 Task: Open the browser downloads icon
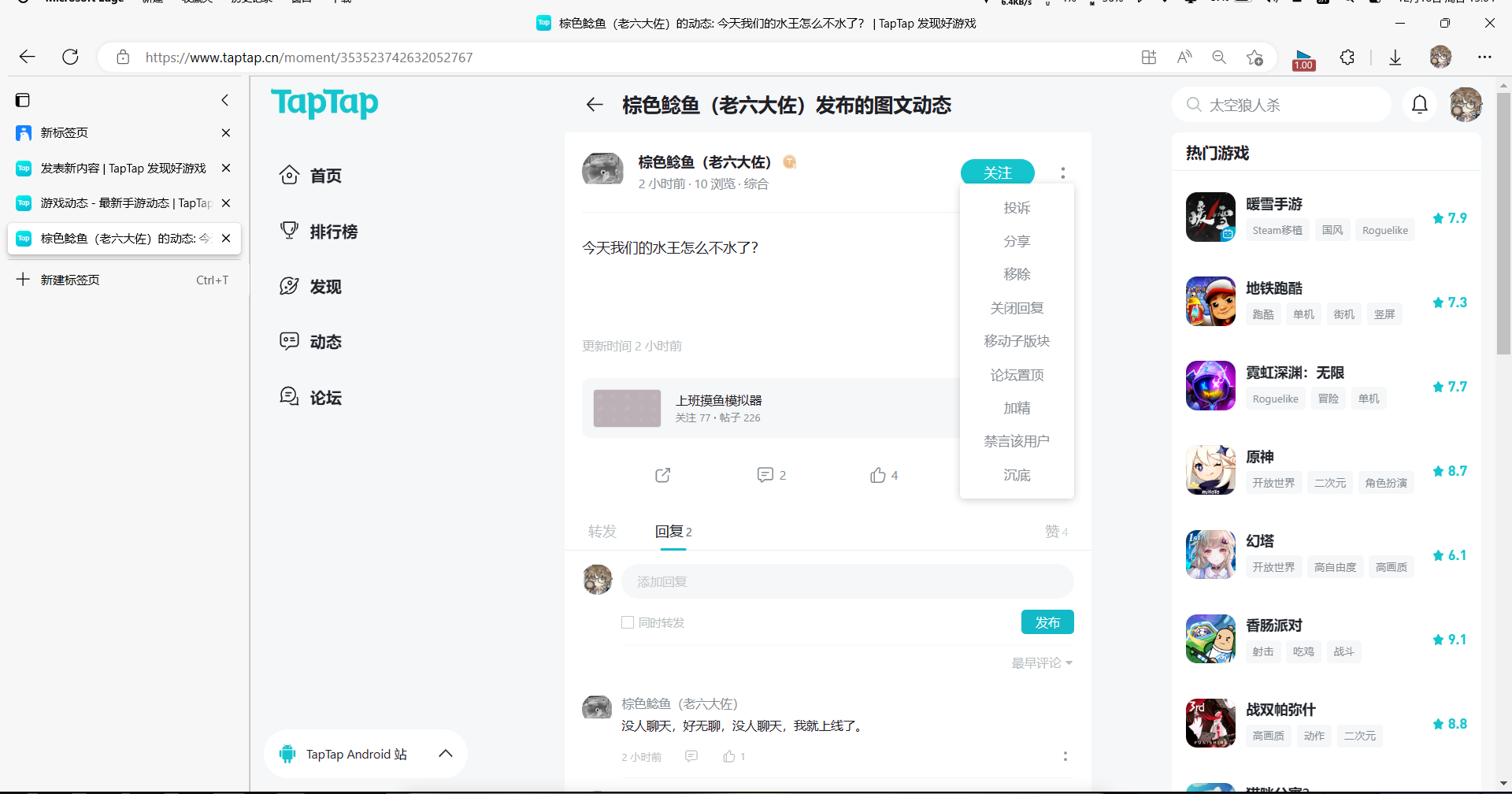(1395, 57)
